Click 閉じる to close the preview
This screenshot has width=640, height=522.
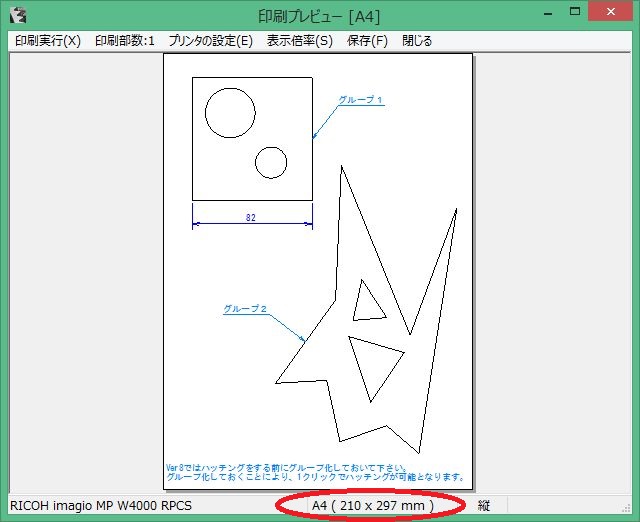click(x=417, y=41)
